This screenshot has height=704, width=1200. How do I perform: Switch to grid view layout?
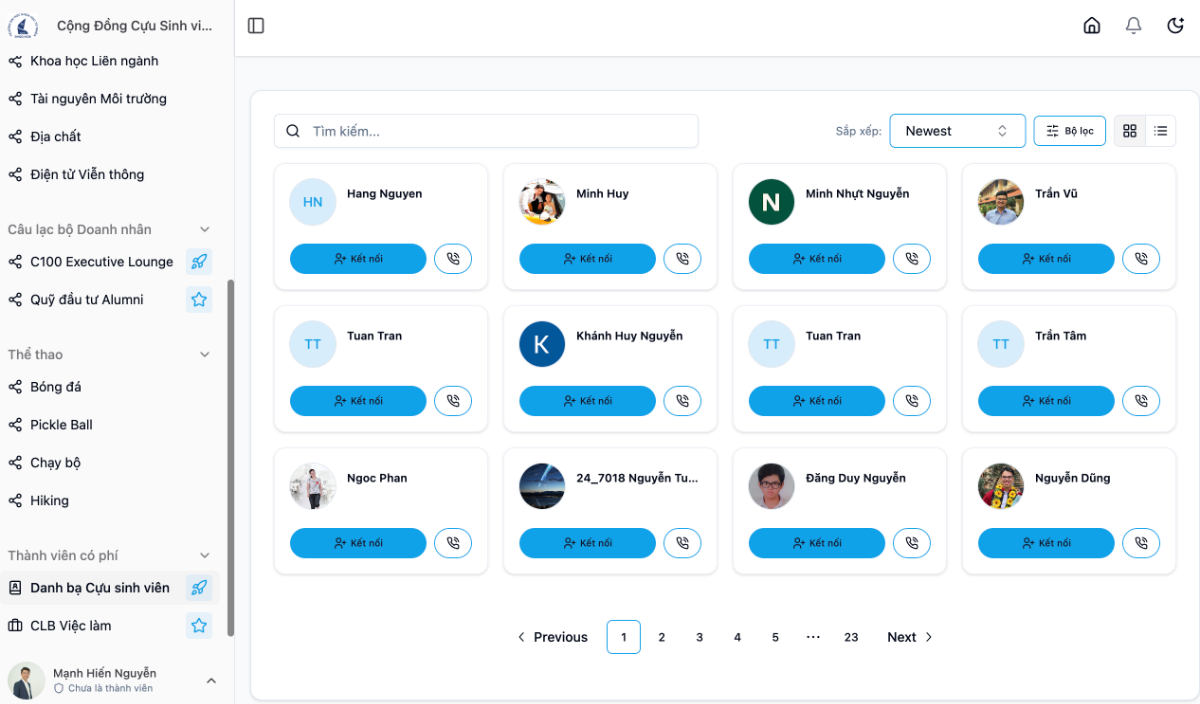[x=1130, y=131]
